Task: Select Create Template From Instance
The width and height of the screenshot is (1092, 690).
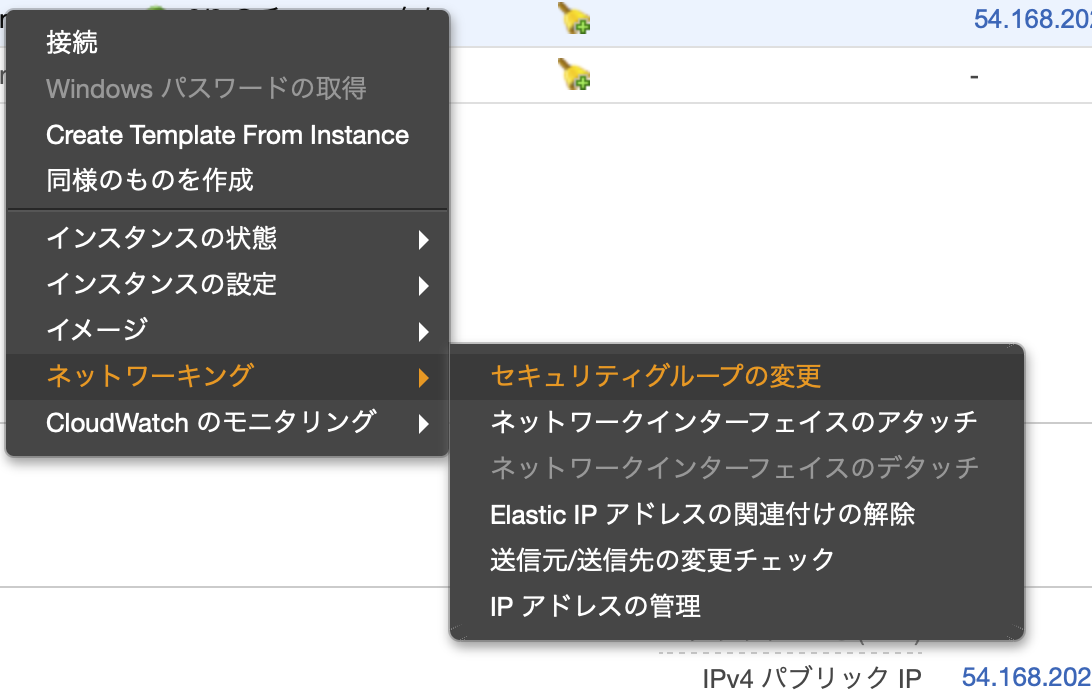Action: coord(227,135)
